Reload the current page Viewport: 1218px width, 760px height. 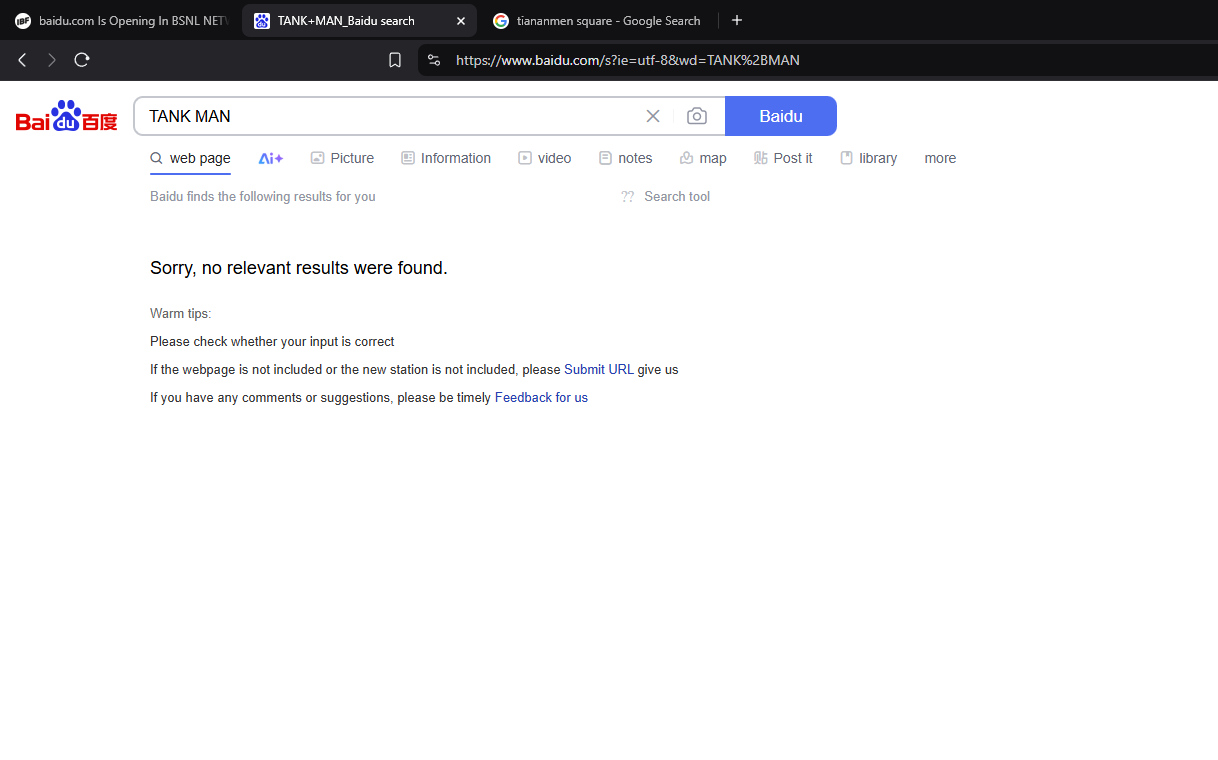click(82, 60)
